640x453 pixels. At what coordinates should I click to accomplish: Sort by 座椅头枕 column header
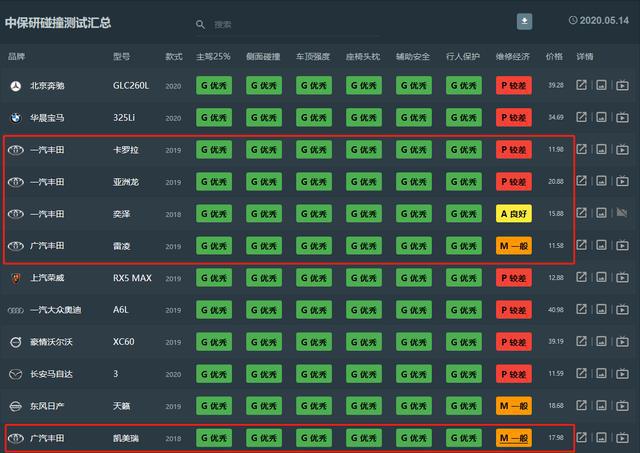pyautogui.click(x=363, y=56)
